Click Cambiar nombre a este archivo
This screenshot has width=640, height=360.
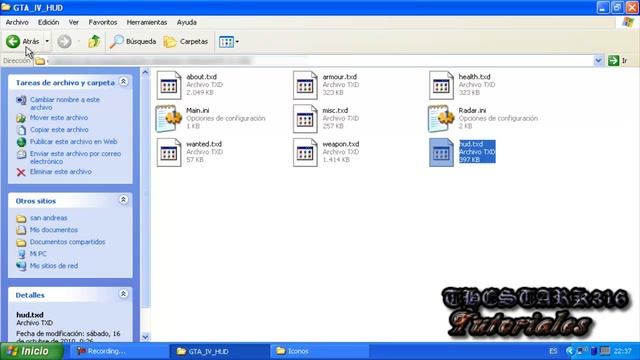pyautogui.click(x=65, y=103)
